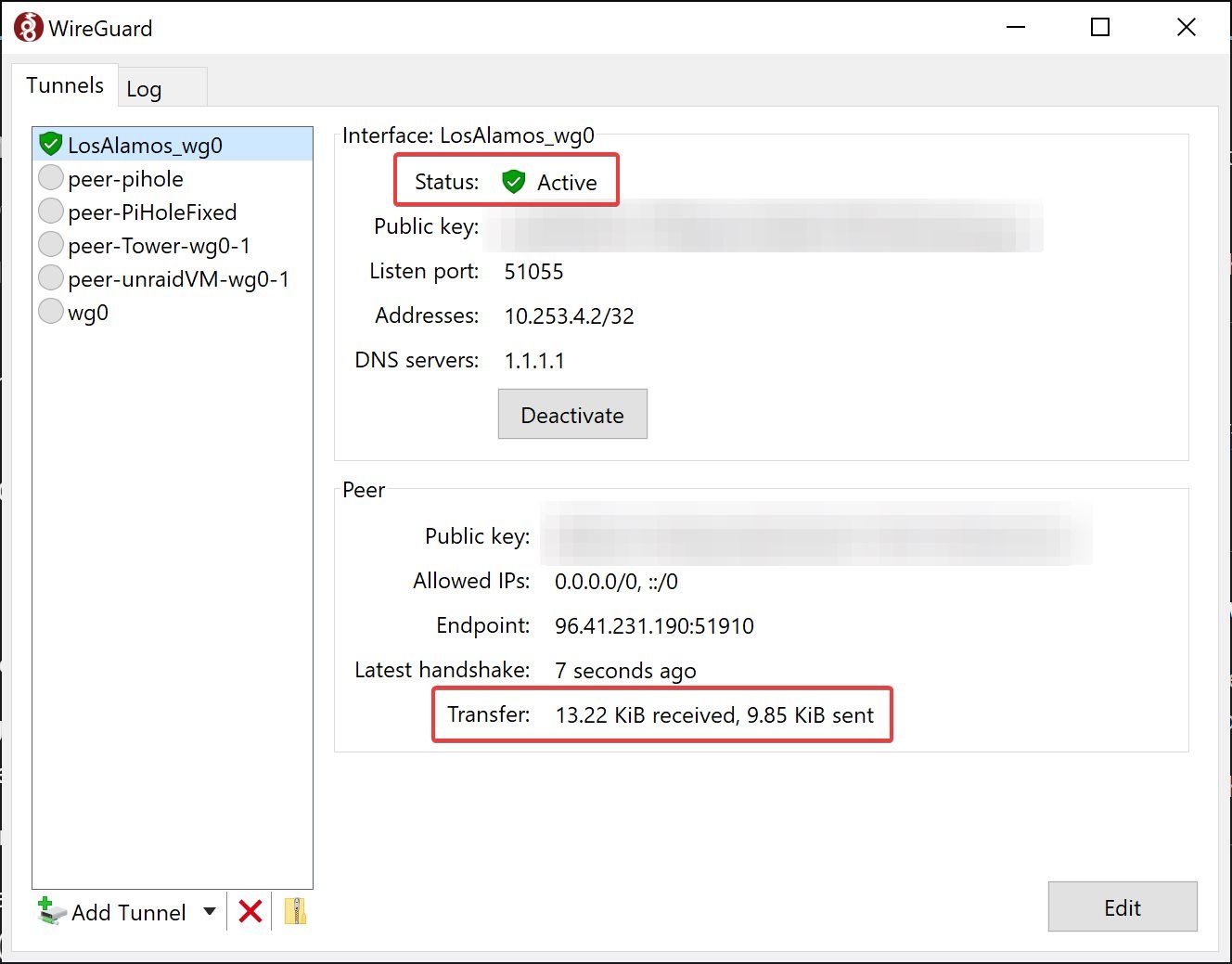
Task: Click the gray status circle beside wg0
Action: (51, 311)
